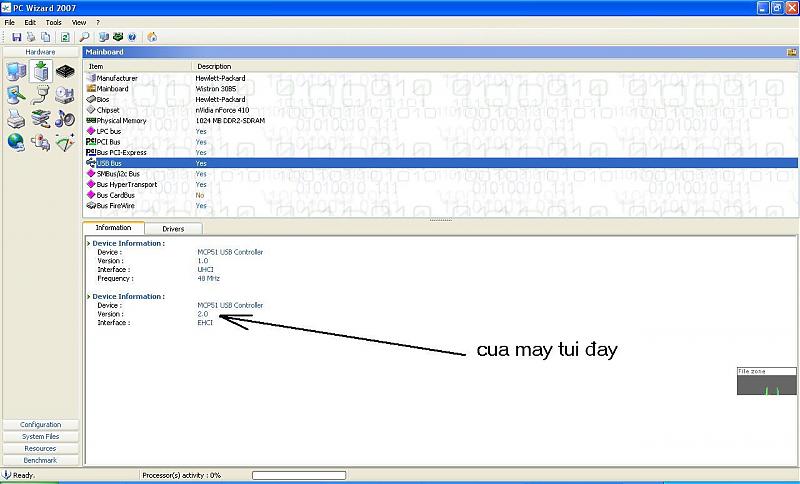Switch to the Drivers tab
The width and height of the screenshot is (800, 484).
(173, 229)
